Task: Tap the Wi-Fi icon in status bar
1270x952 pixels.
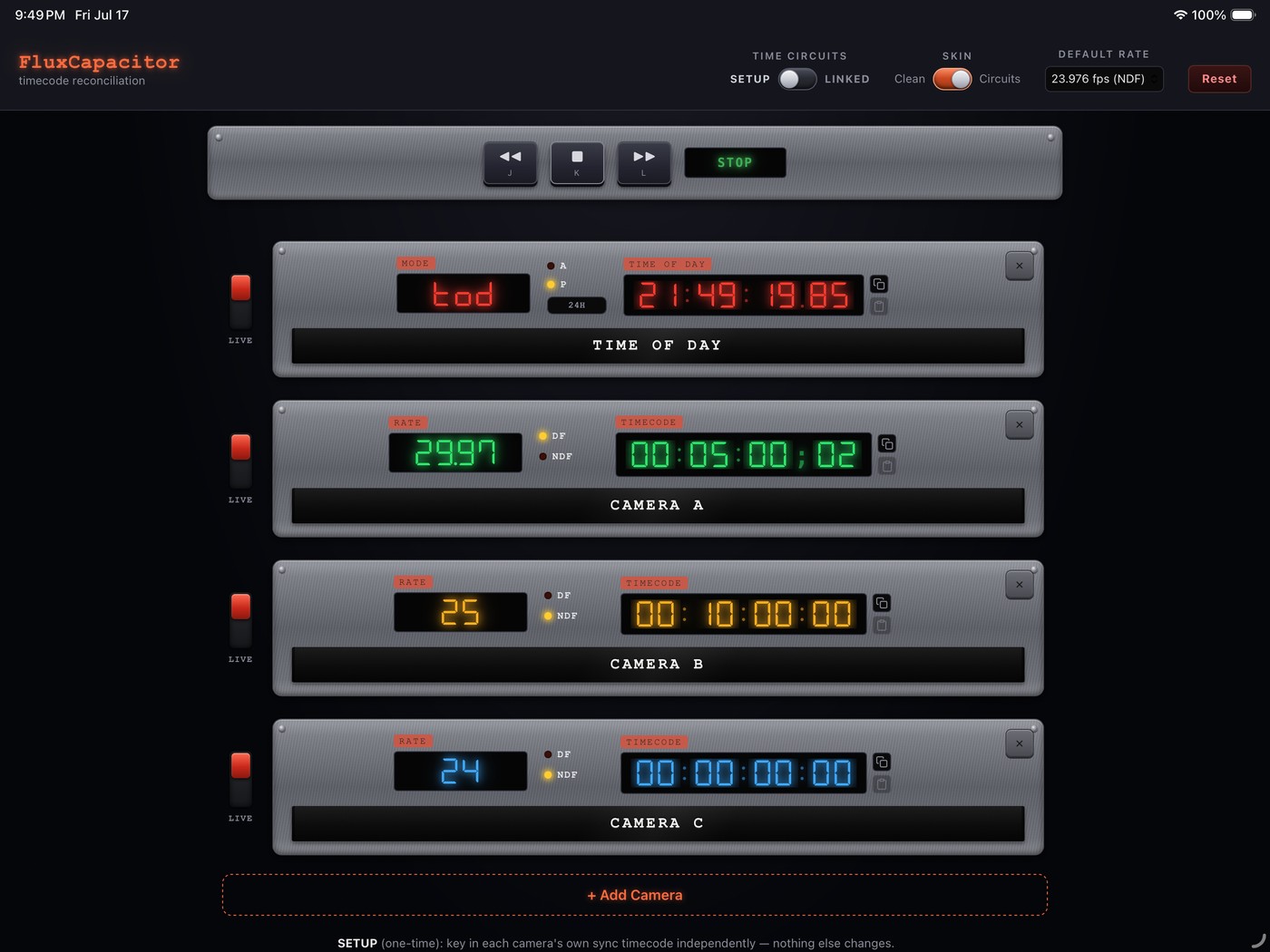Action: (x=1180, y=15)
